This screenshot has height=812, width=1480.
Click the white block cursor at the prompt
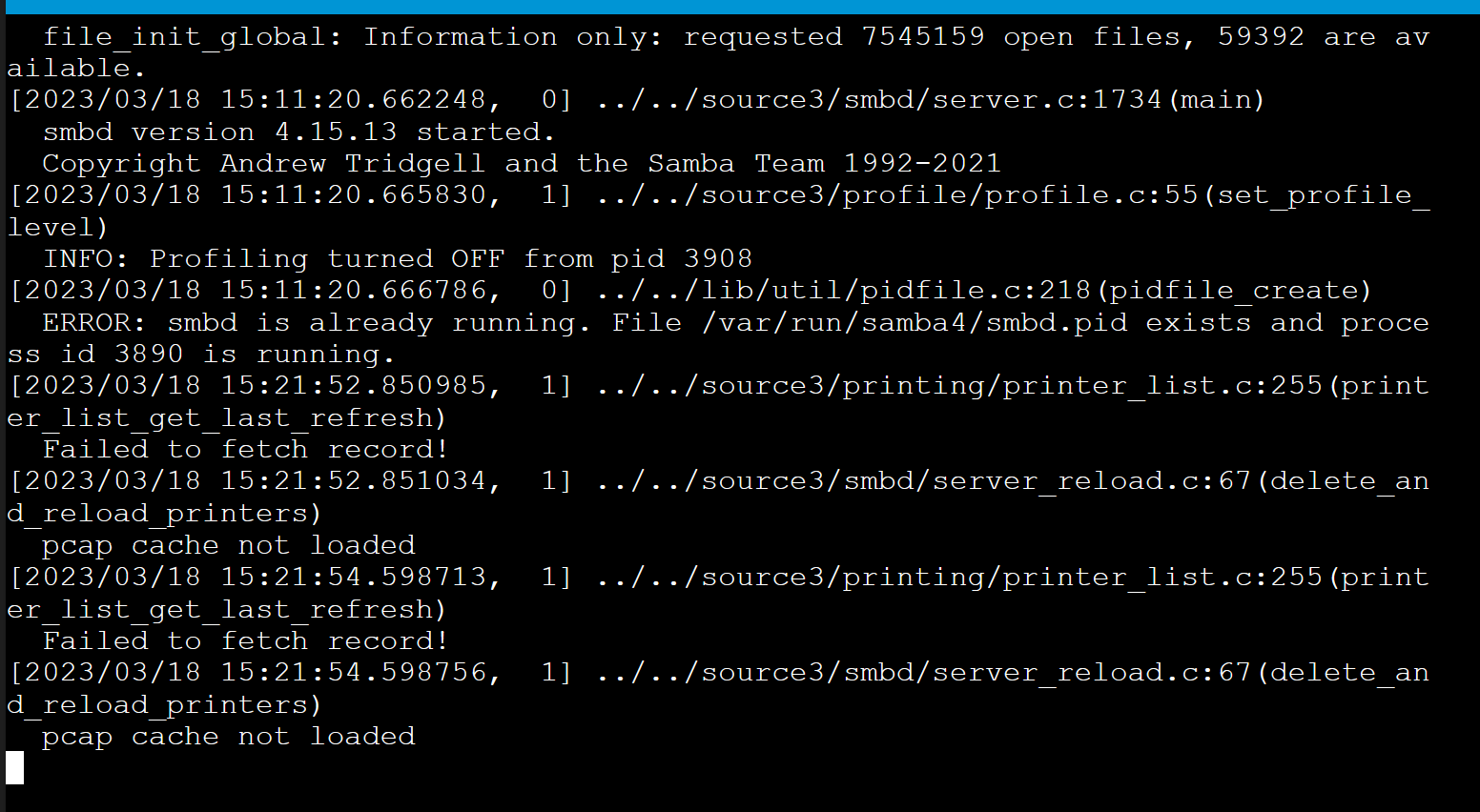[14, 768]
